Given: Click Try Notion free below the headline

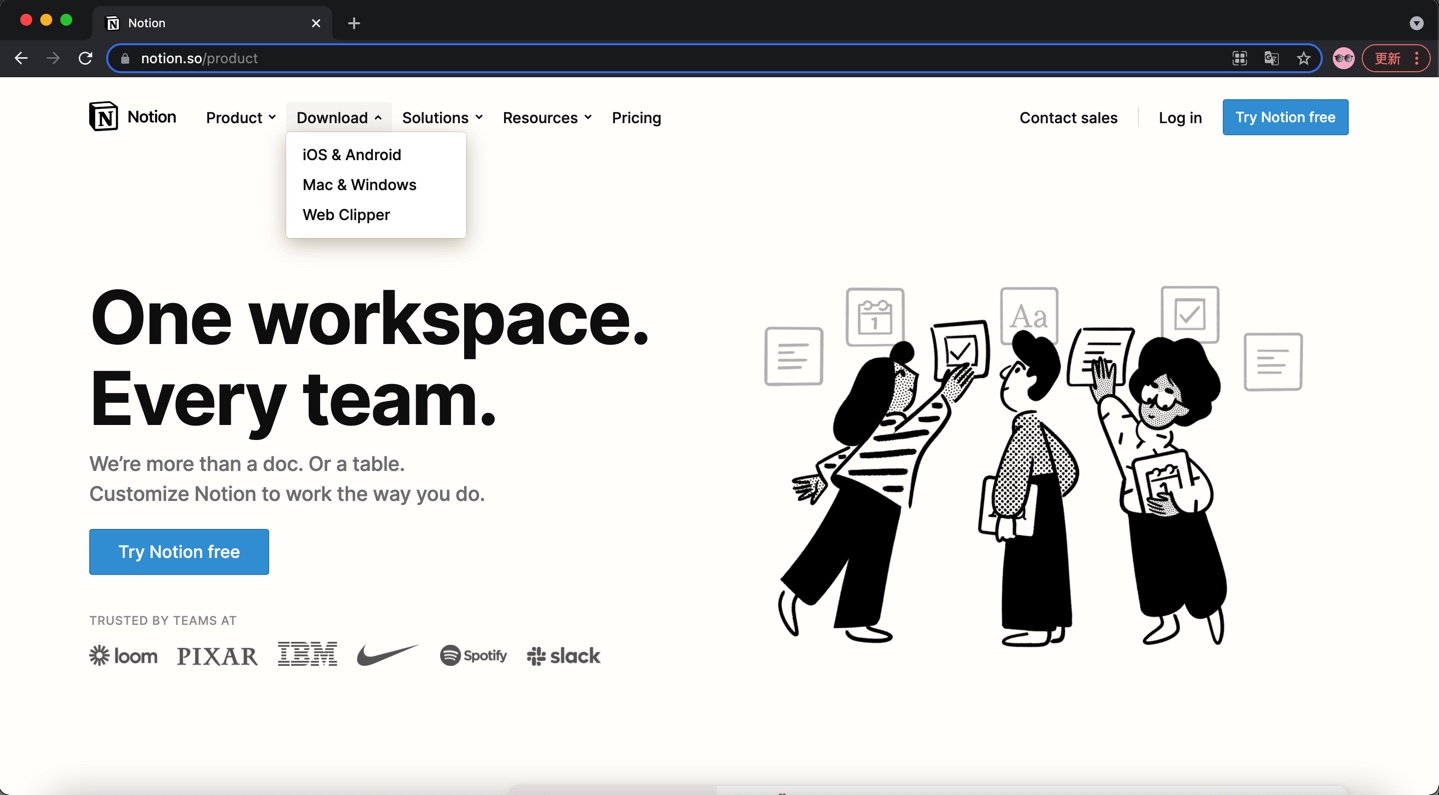Looking at the screenshot, I should (179, 552).
